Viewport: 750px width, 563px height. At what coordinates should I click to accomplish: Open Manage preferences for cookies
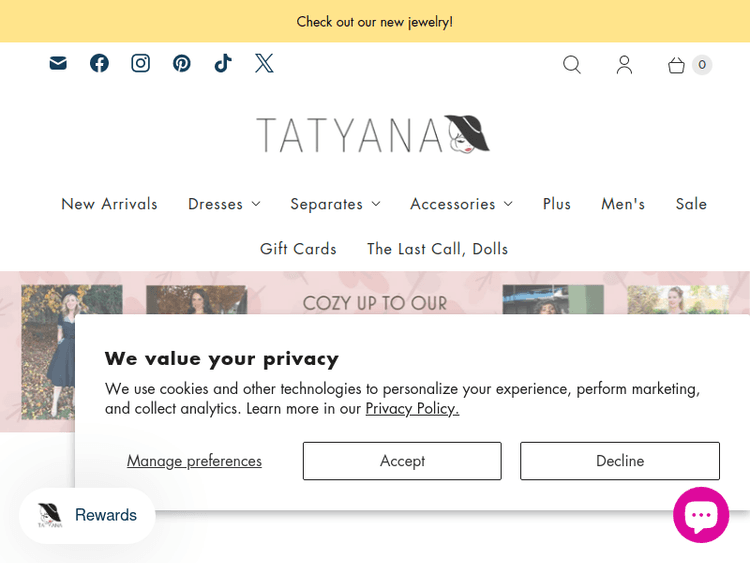pyautogui.click(x=194, y=461)
